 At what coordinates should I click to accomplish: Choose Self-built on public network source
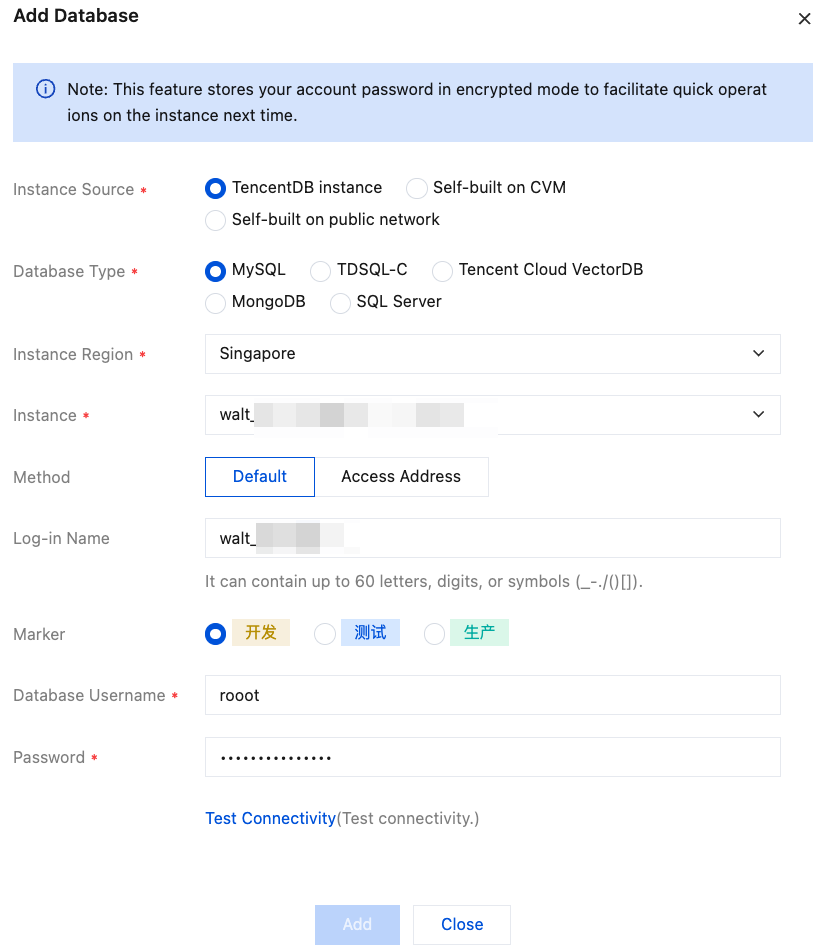[215, 220]
